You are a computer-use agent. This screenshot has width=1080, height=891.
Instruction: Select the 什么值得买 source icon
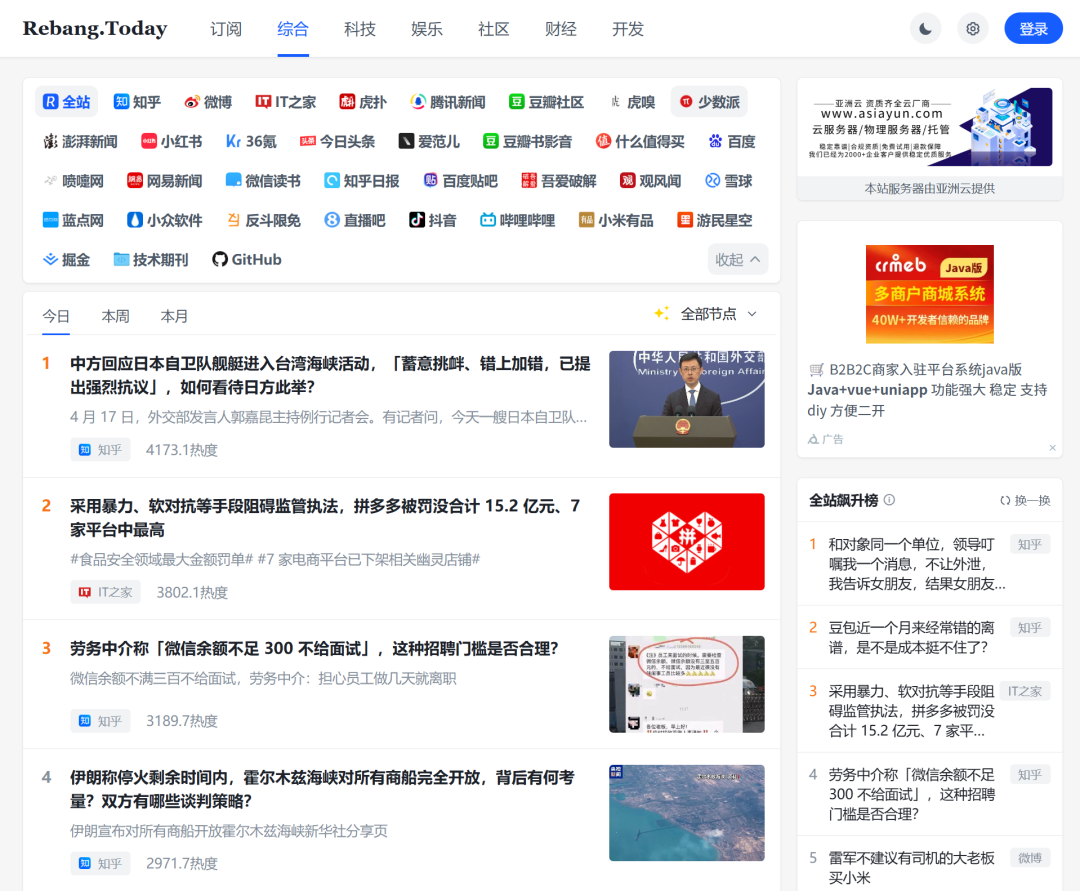[640, 141]
